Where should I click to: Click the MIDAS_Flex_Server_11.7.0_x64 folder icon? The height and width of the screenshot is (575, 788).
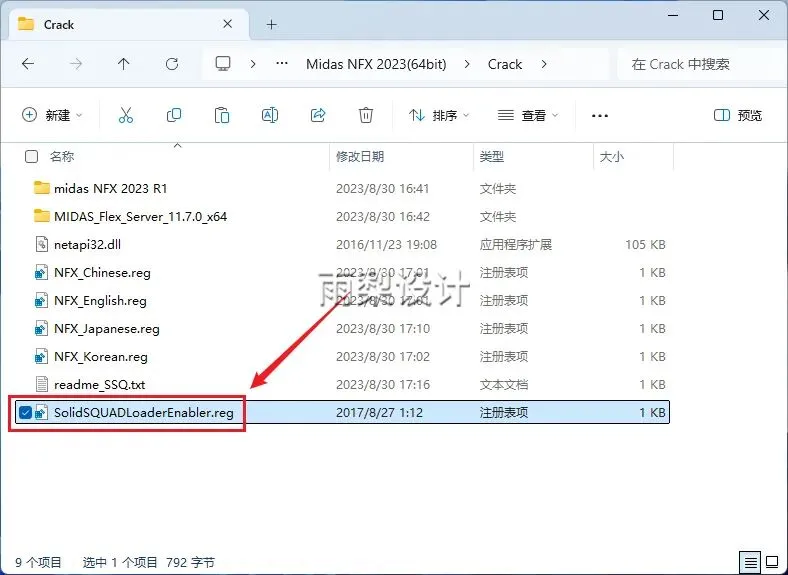(x=42, y=216)
